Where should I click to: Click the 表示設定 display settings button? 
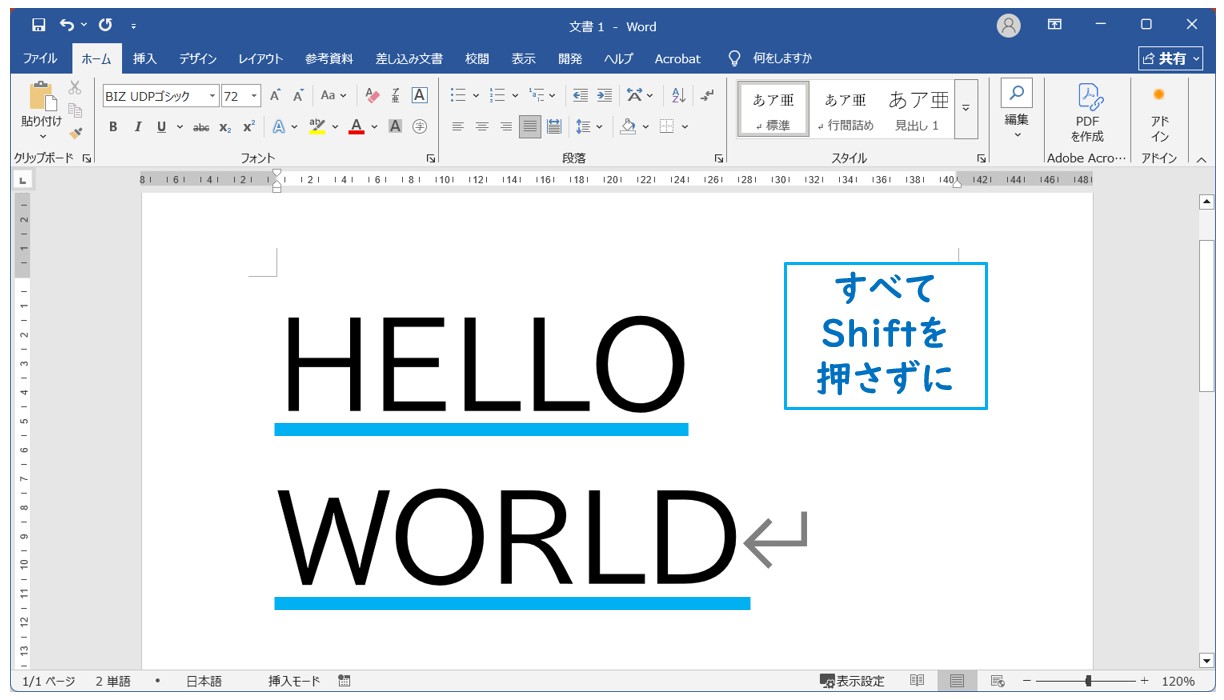click(852, 681)
